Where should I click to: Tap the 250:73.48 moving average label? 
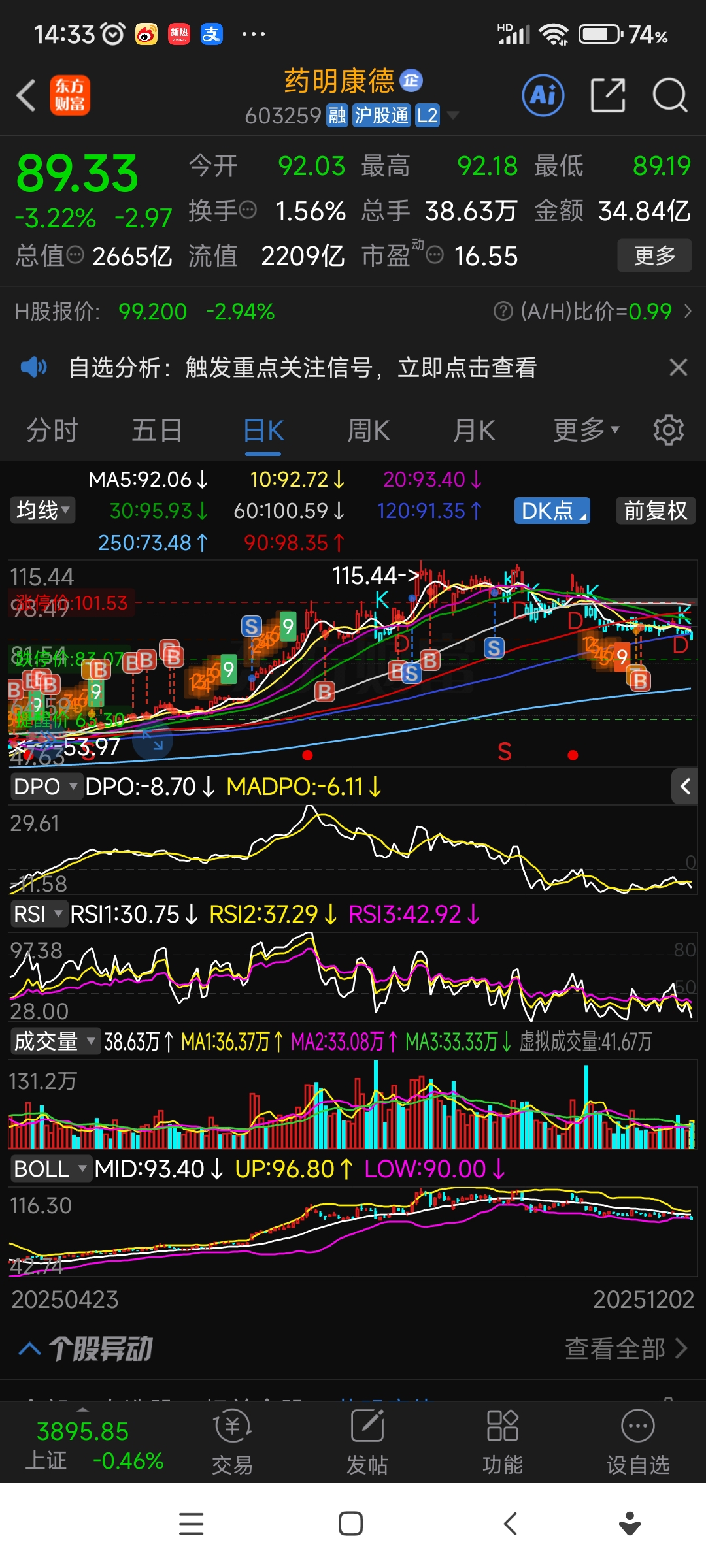click(x=152, y=542)
